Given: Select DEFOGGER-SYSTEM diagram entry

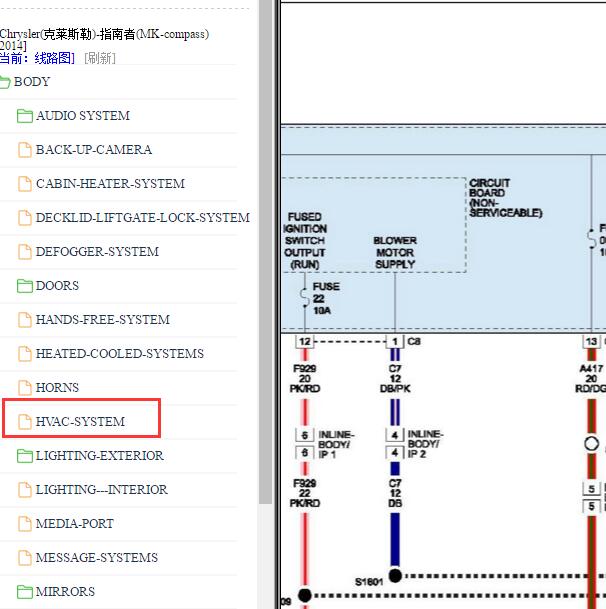Looking at the screenshot, I should [97, 252].
